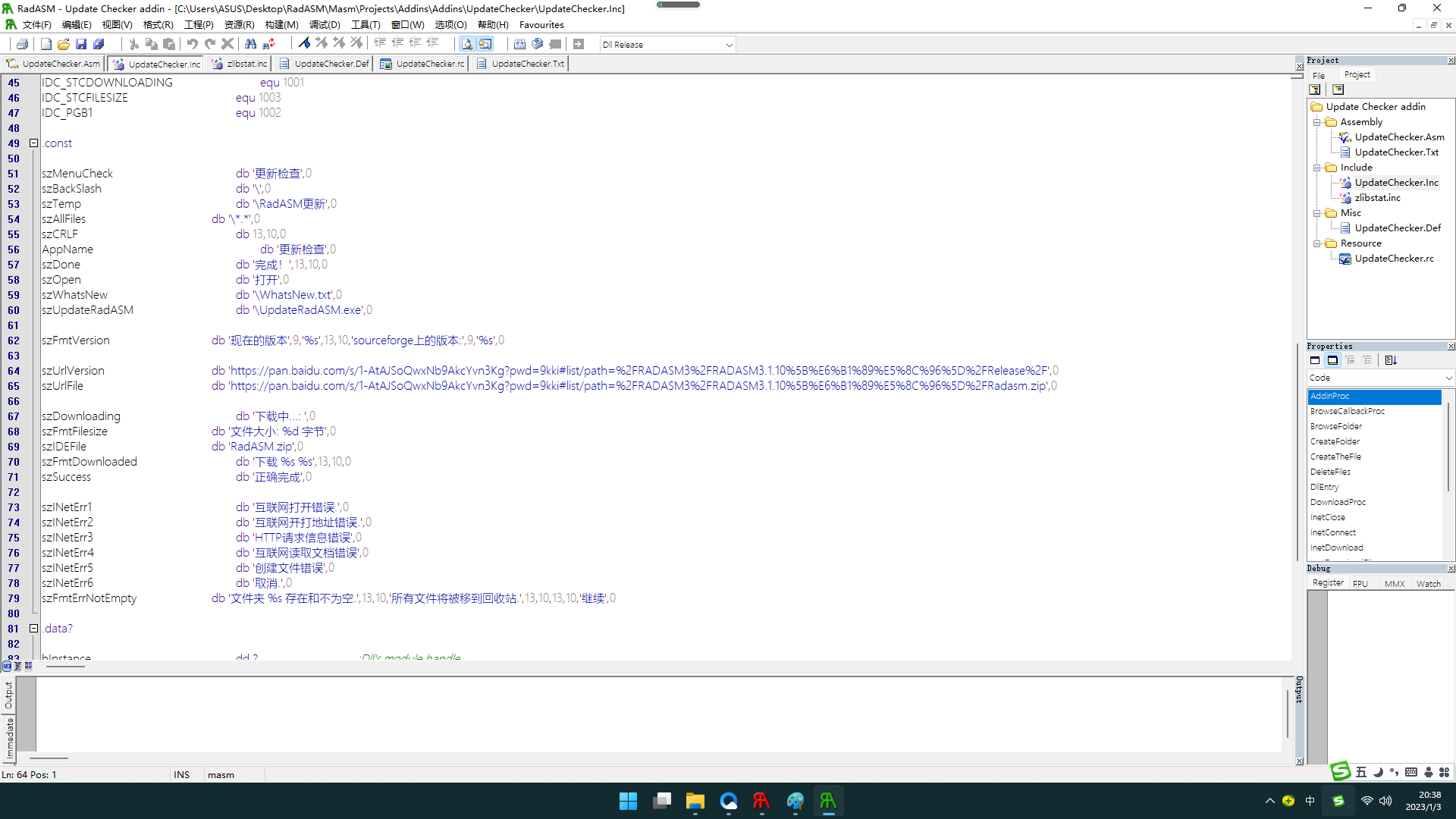Viewport: 1456px width, 819px height.
Task: Select BrowseFolder in the properties list
Action: click(1335, 426)
